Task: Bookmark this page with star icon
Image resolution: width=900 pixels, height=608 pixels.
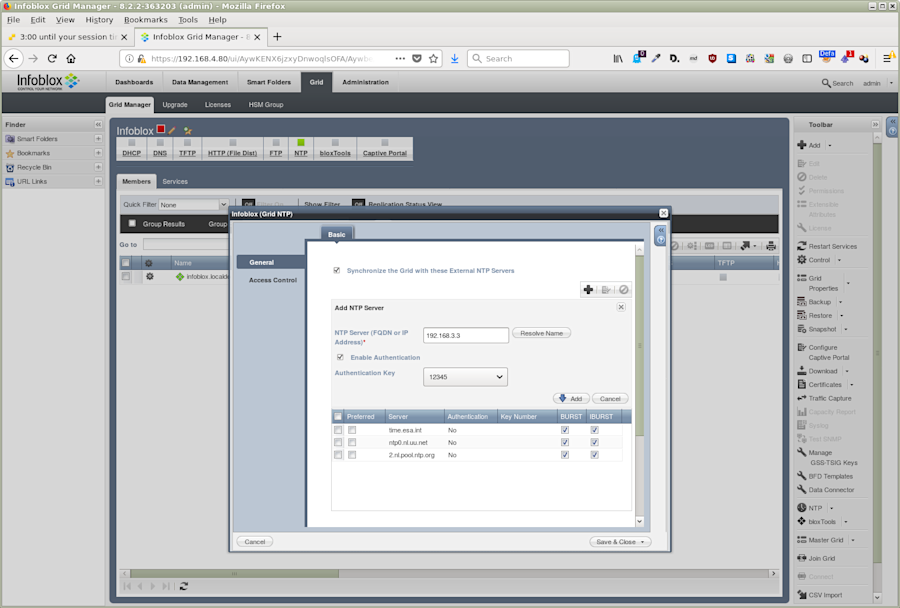Action: click(433, 59)
